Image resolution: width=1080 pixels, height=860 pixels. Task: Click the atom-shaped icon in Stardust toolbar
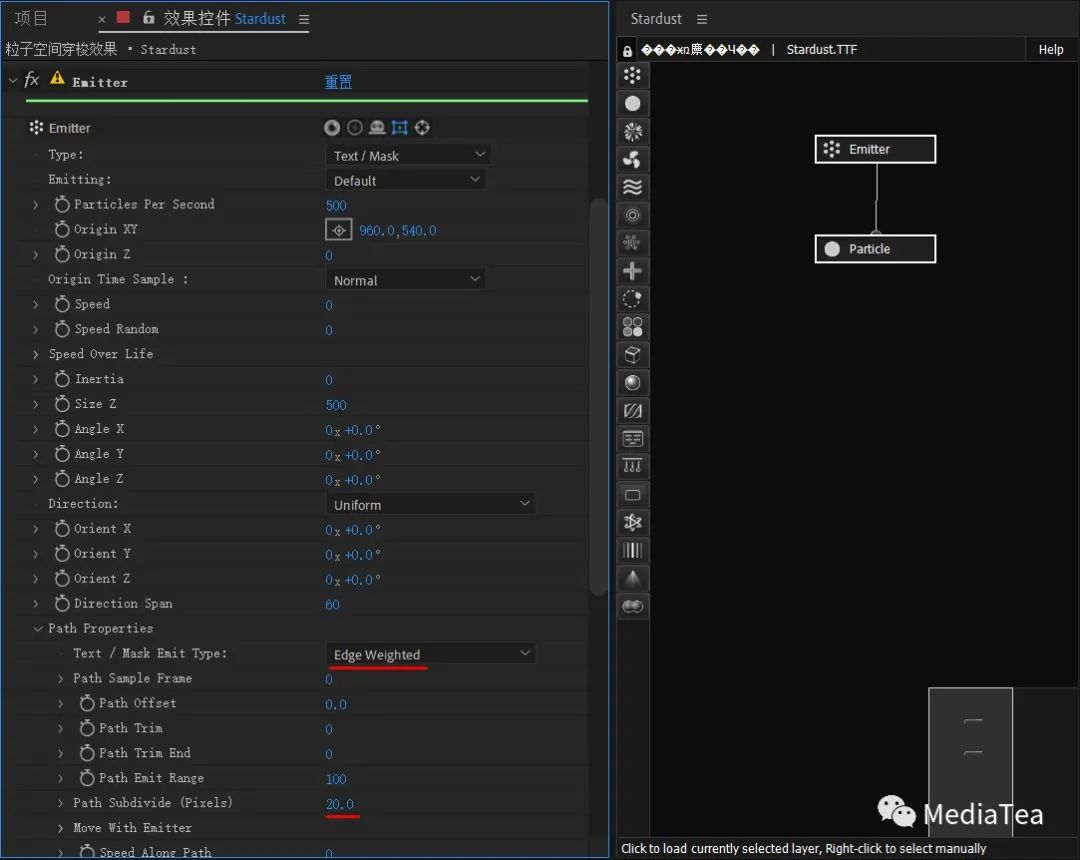(632, 523)
